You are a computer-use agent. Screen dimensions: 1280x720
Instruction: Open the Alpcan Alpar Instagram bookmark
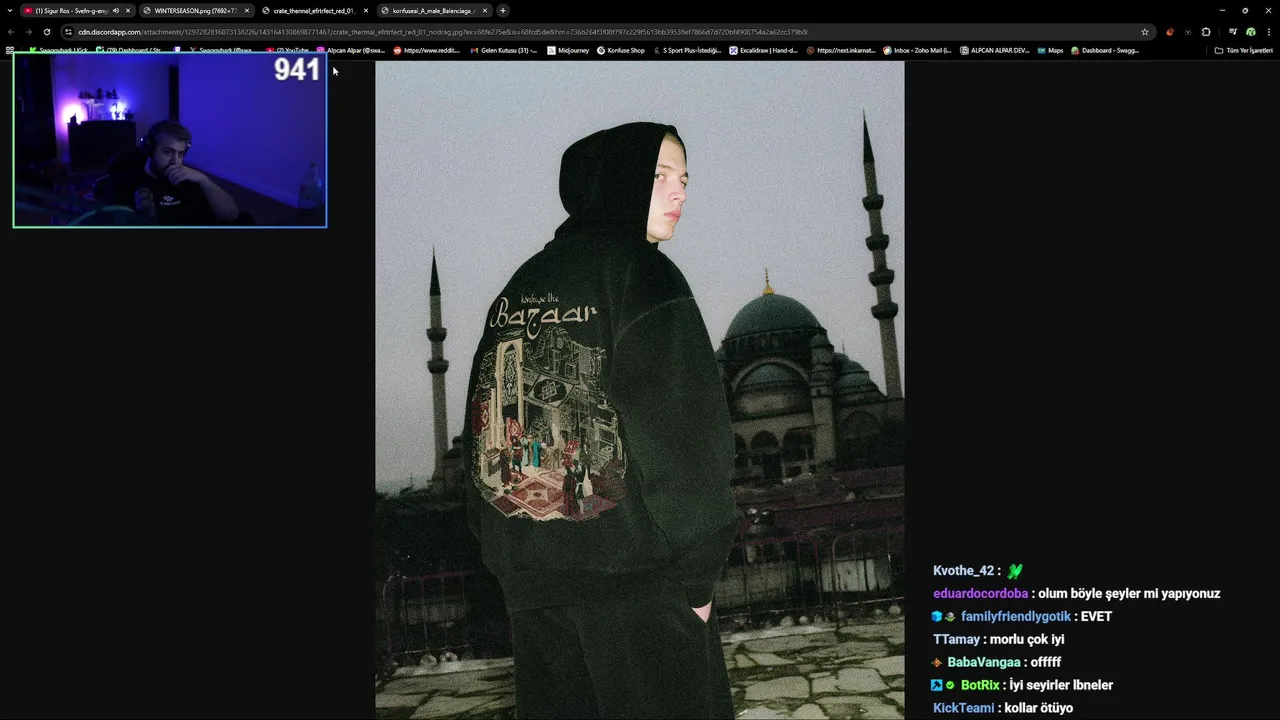(351, 50)
